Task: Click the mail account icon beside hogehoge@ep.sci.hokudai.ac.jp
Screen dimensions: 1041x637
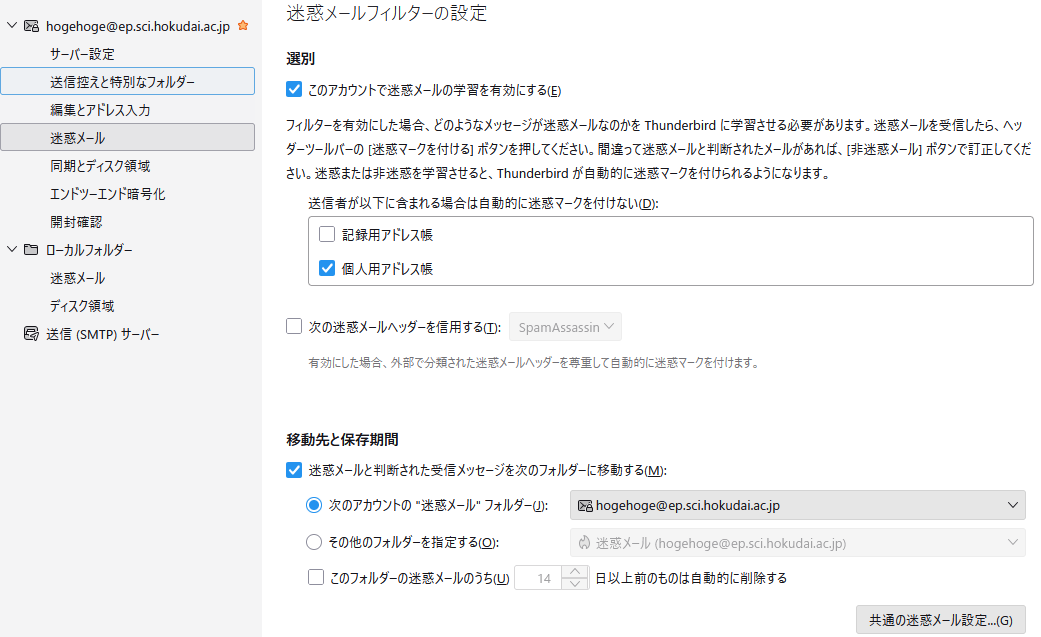Action: coord(31,26)
